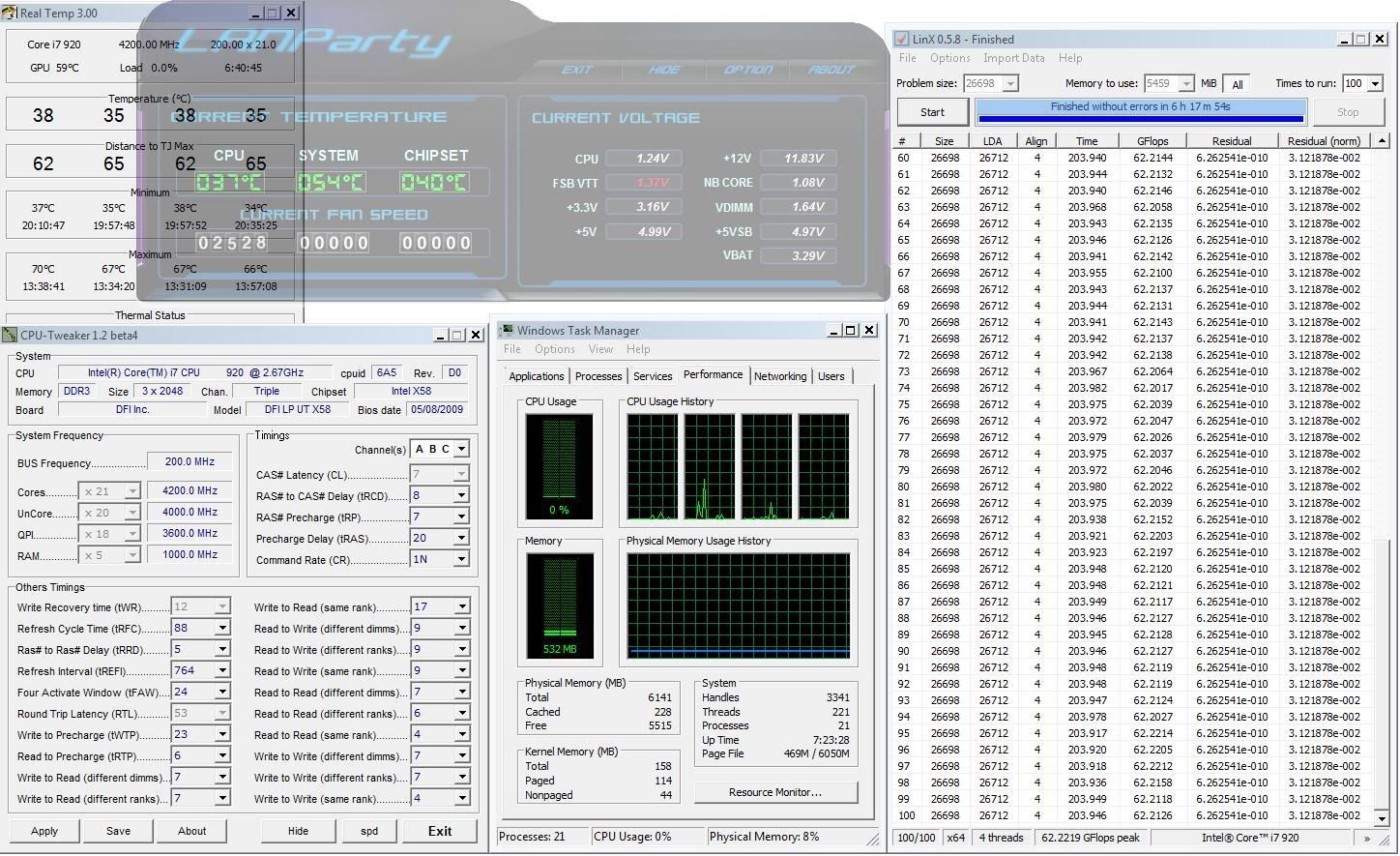
Task: Click the About button in CPU-Tweaker
Action: [x=192, y=831]
